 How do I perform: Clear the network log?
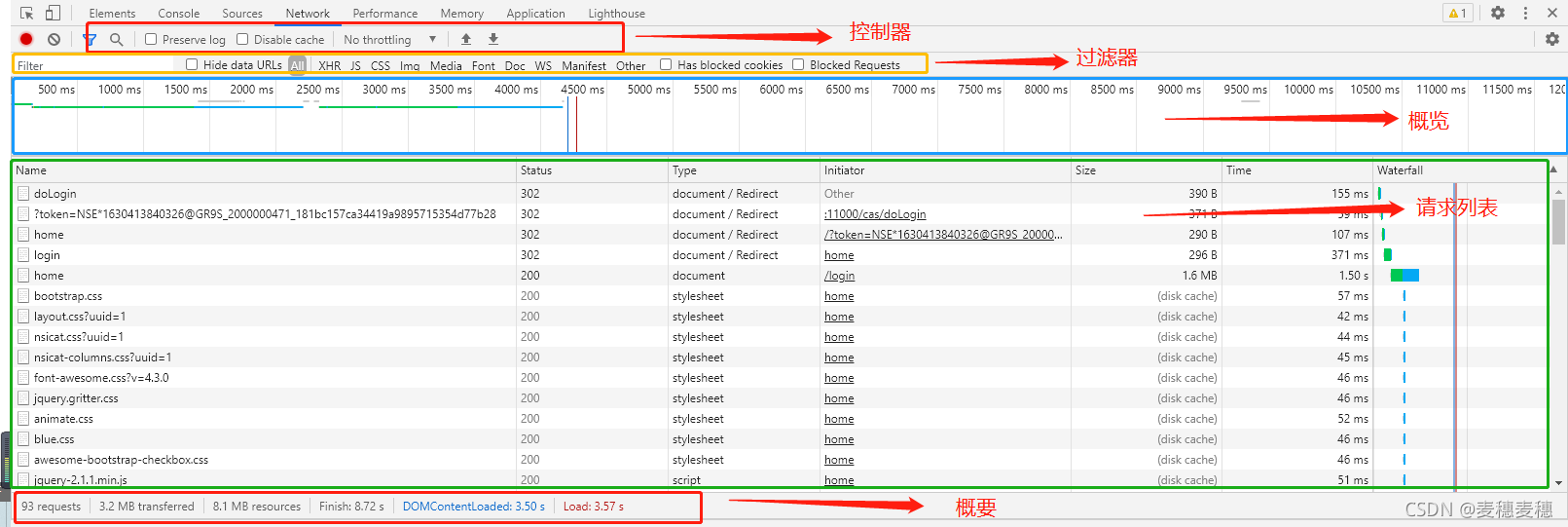(54, 39)
